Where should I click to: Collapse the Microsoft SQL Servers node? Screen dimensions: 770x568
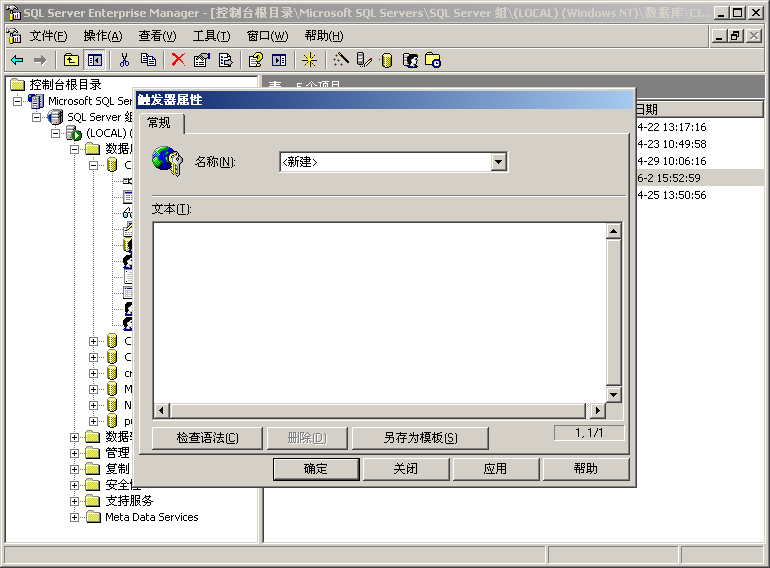click(x=18, y=101)
